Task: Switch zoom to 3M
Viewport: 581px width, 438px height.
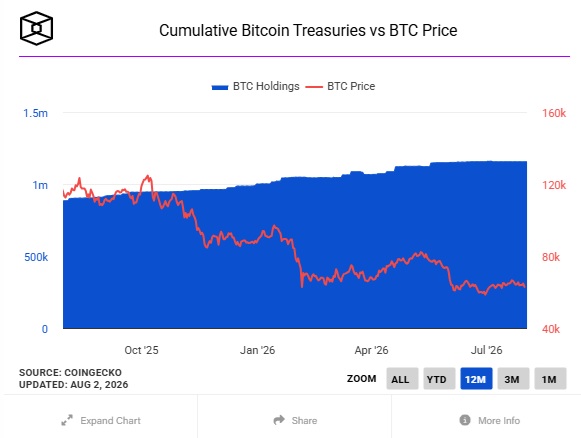Action: point(513,379)
